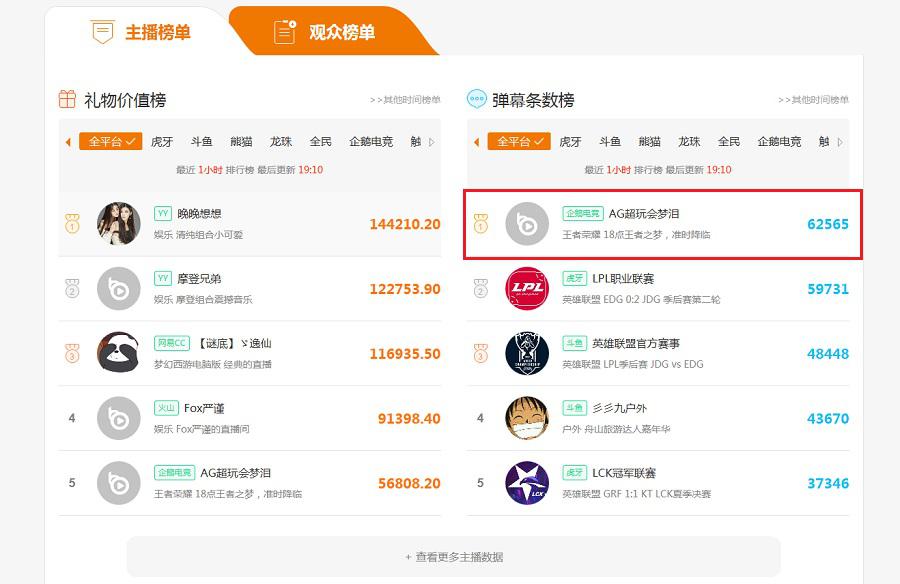Click bronze medal icon next to 英雄联盟官方赛事
Screen dimensions: 900x584
coord(480,353)
